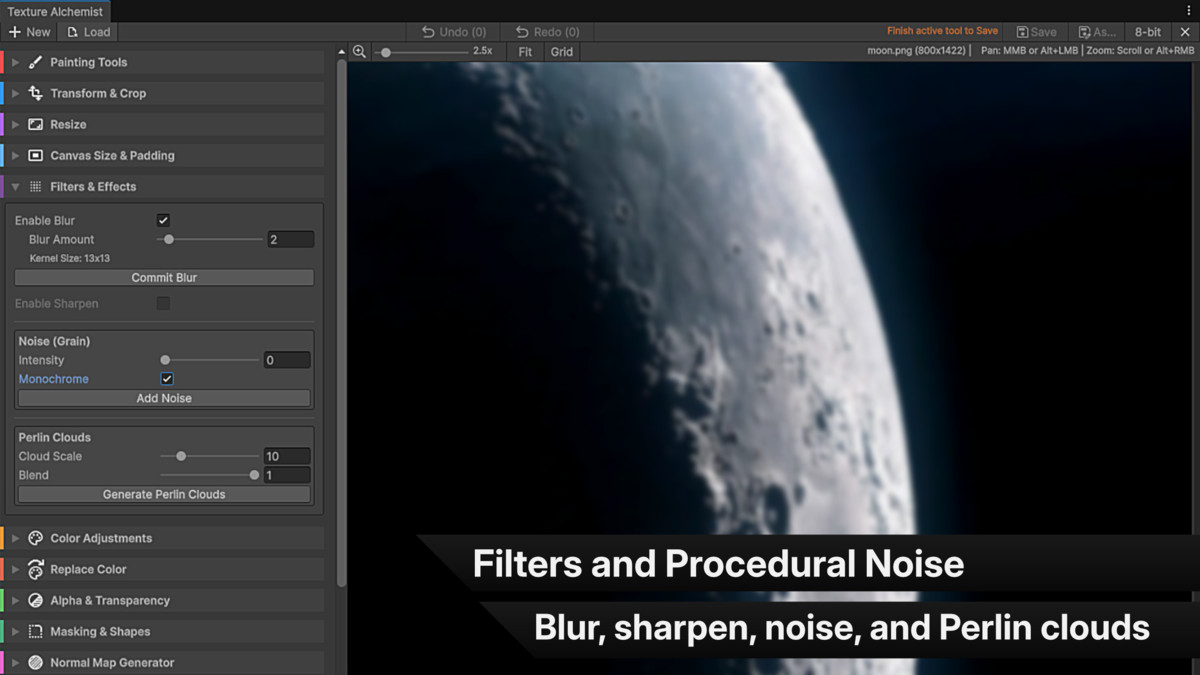Click the Canvas Size & Padding icon
Viewport: 1200px width, 675px height.
coord(35,155)
